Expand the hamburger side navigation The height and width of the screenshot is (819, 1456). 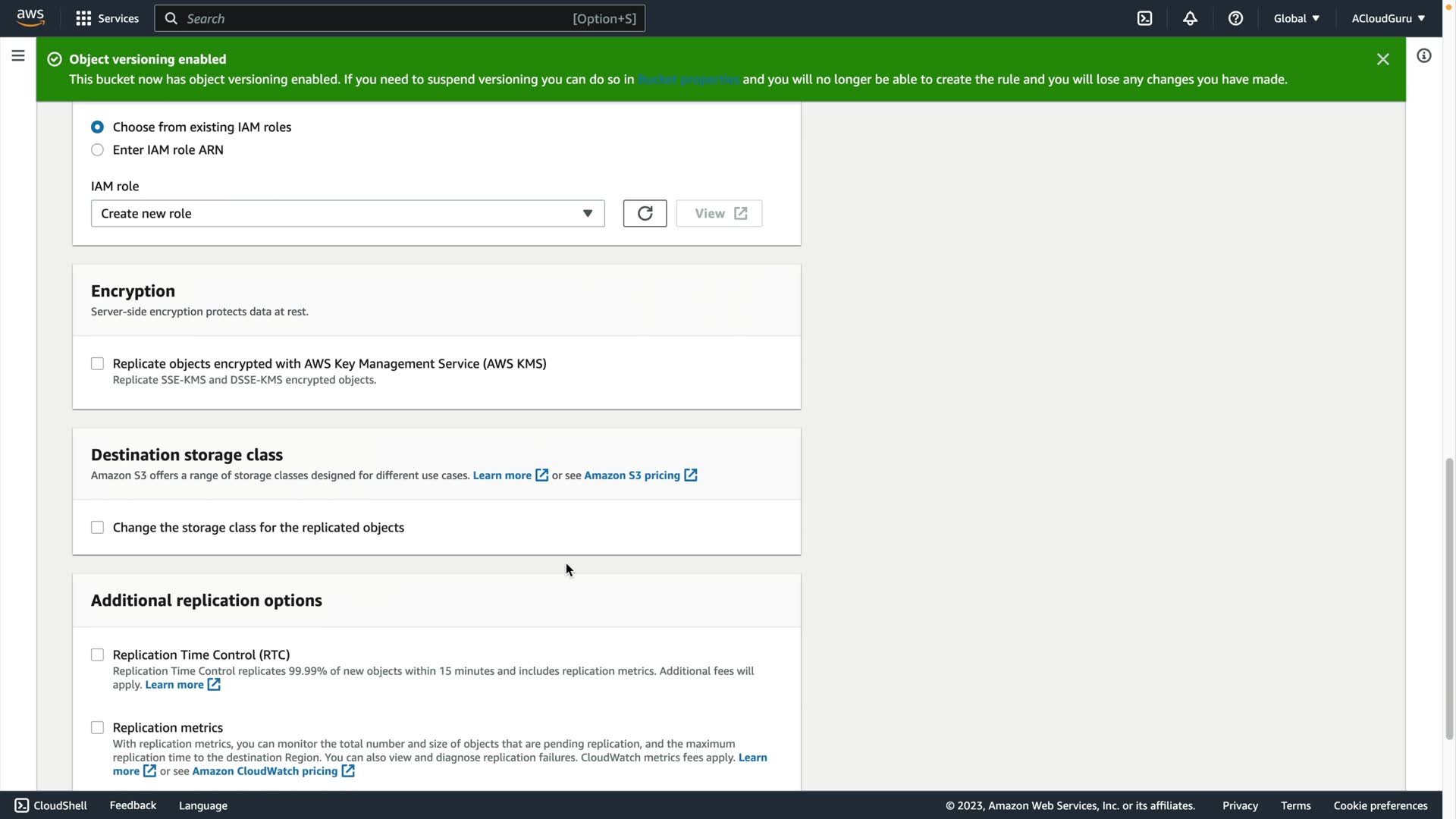[18, 56]
